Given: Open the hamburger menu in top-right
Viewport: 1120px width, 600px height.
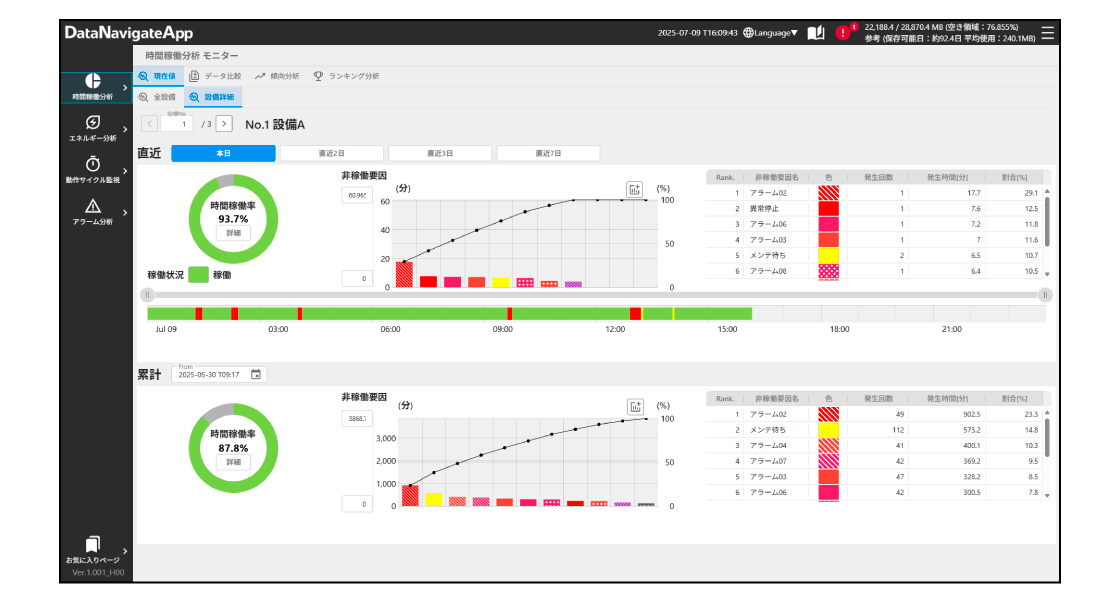Looking at the screenshot, I should tap(1047, 33).
